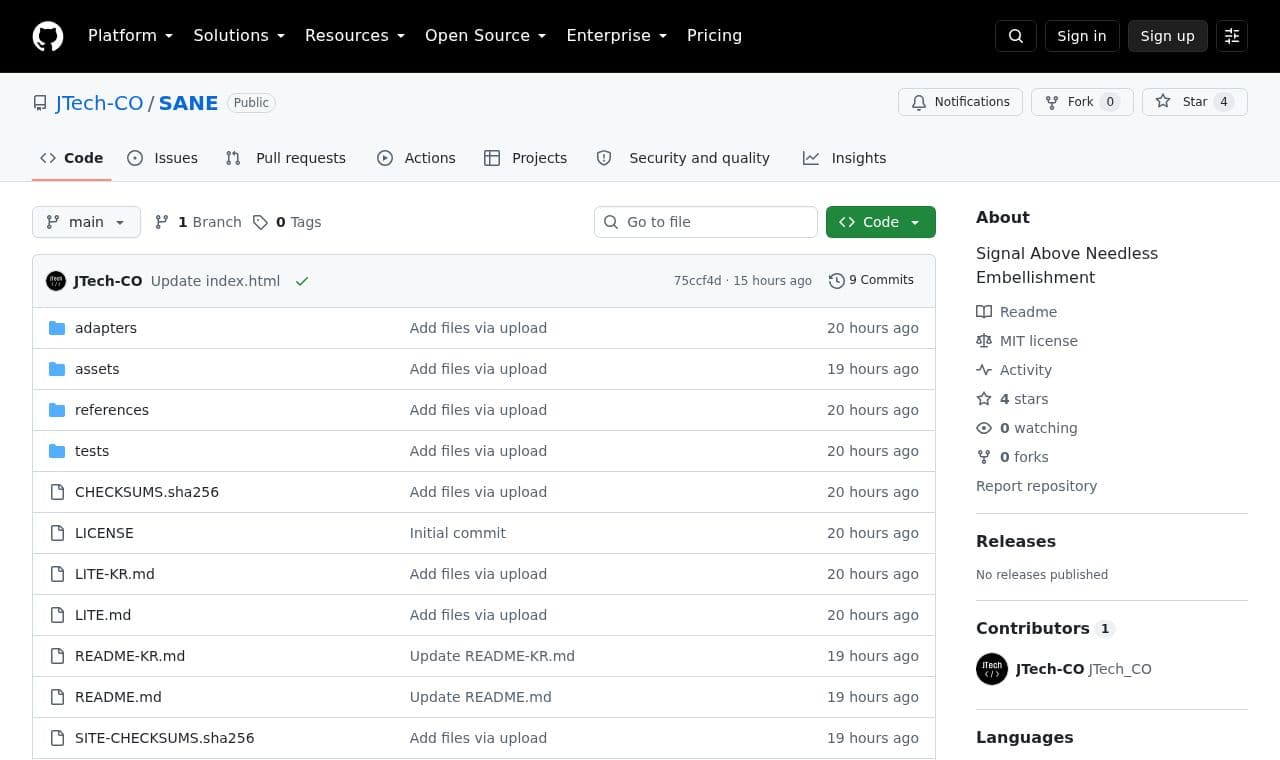Click the JTech-CO contributor avatar
Image resolution: width=1280 pixels, height=760 pixels.
tap(992, 669)
